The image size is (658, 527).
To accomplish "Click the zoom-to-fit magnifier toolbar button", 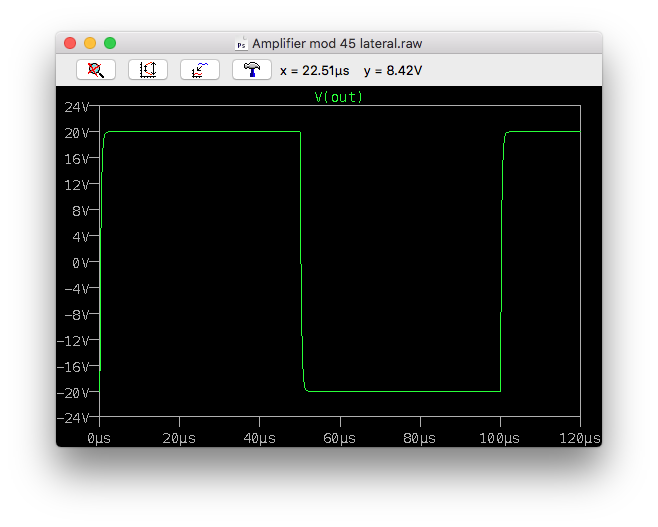I will (x=96, y=70).
